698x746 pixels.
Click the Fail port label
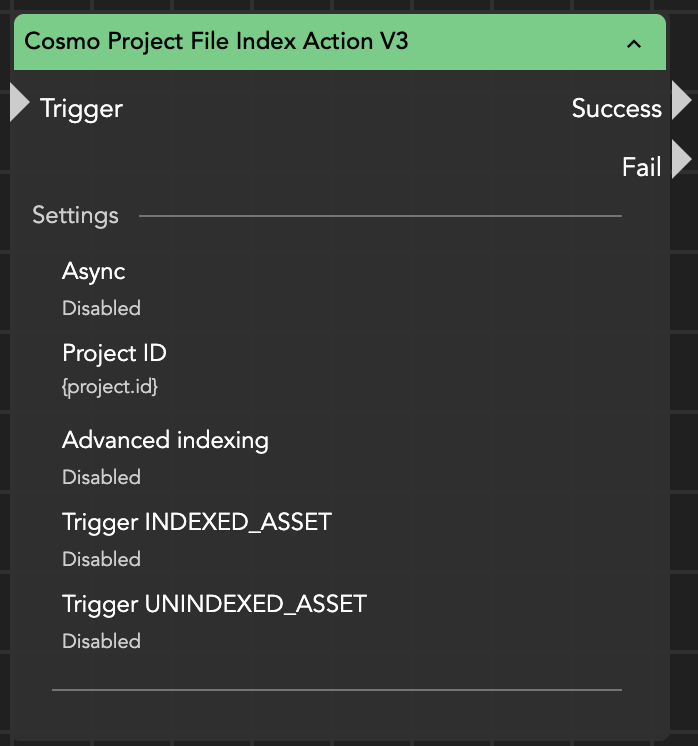[x=641, y=167]
